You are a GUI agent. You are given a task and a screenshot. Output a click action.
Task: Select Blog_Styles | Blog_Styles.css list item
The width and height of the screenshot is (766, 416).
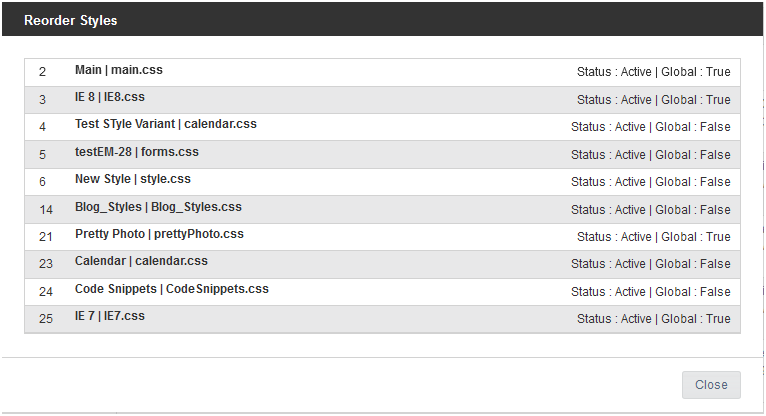pyautogui.click(x=158, y=208)
